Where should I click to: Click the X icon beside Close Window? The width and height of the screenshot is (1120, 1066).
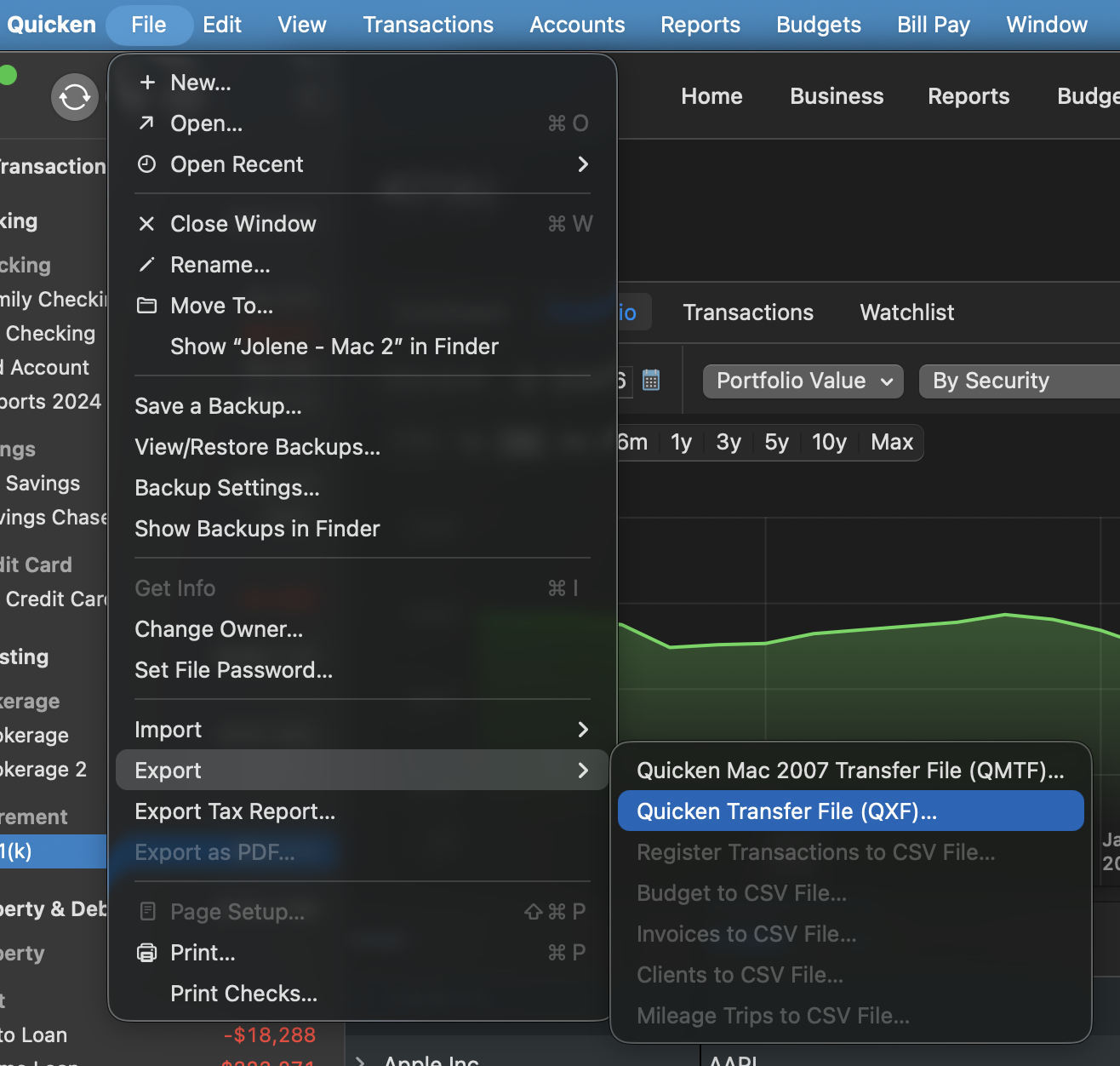[147, 223]
